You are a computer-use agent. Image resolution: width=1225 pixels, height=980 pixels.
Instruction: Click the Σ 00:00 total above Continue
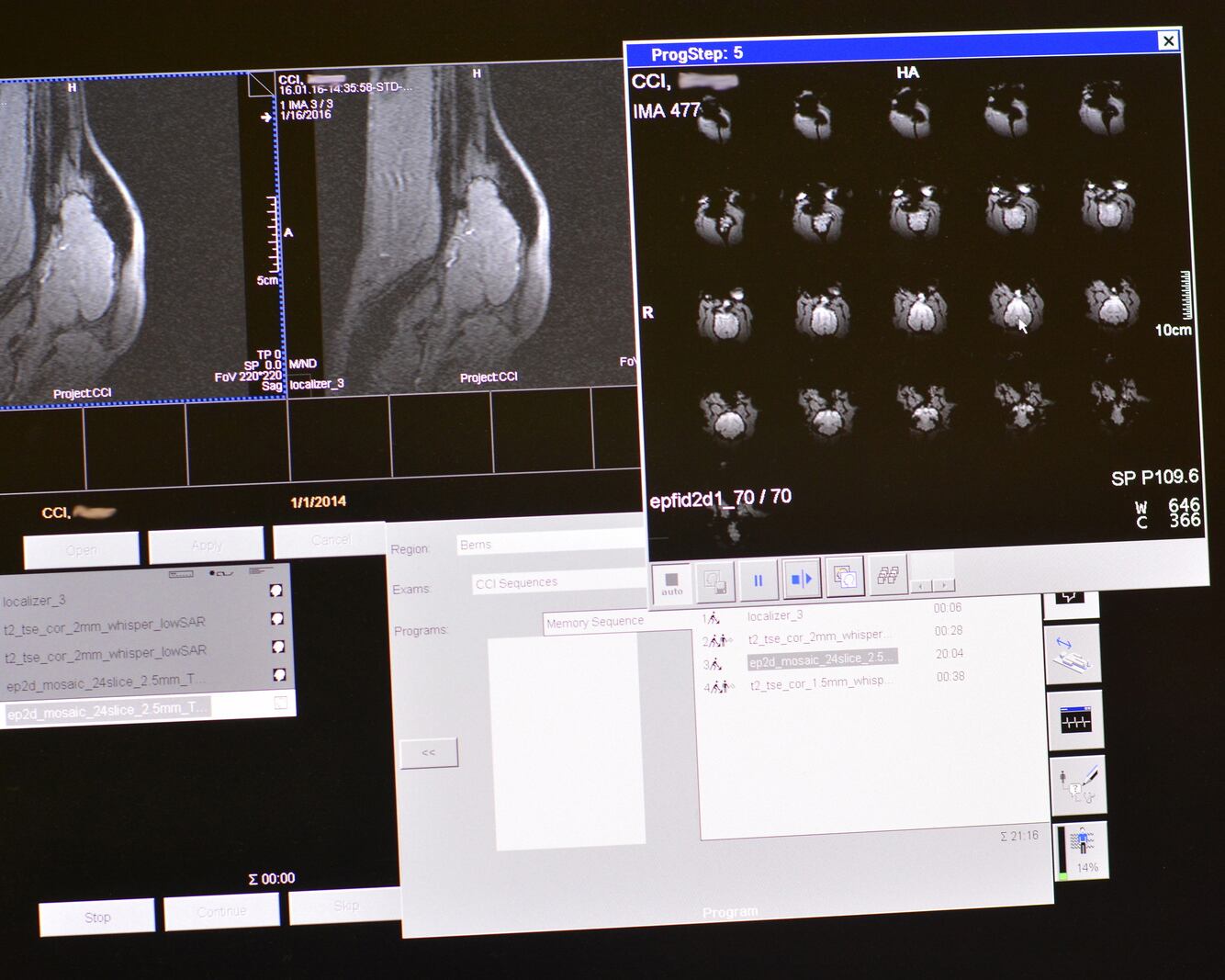pyautogui.click(x=272, y=879)
